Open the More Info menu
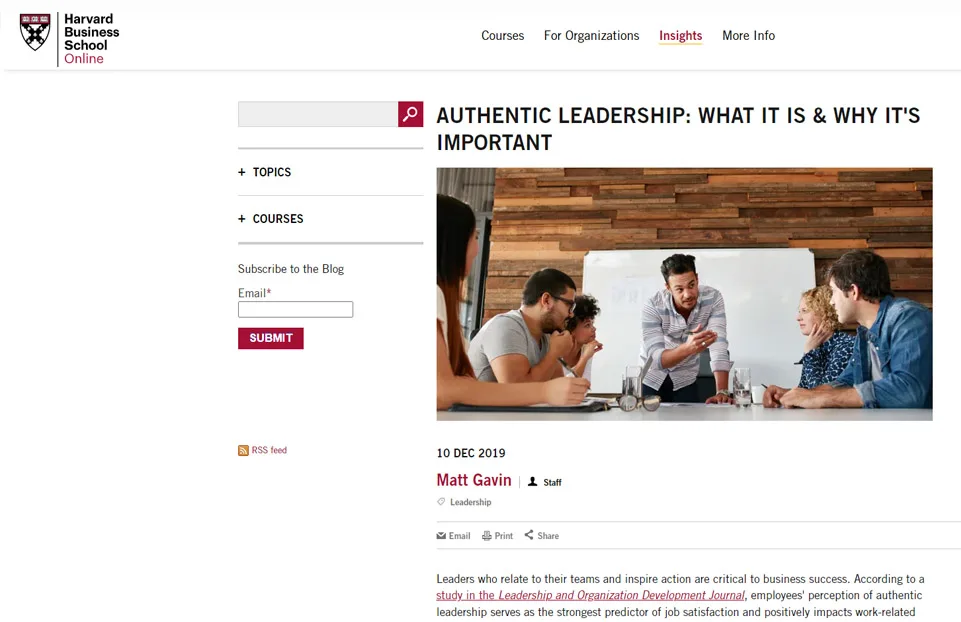This screenshot has height=622, width=961. click(748, 36)
